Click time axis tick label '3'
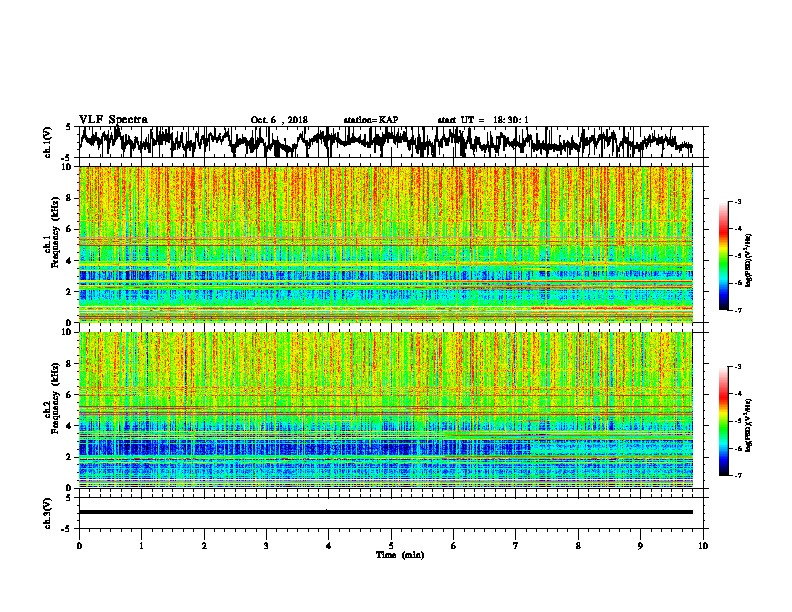This screenshot has height=612, width=792. pos(266,546)
